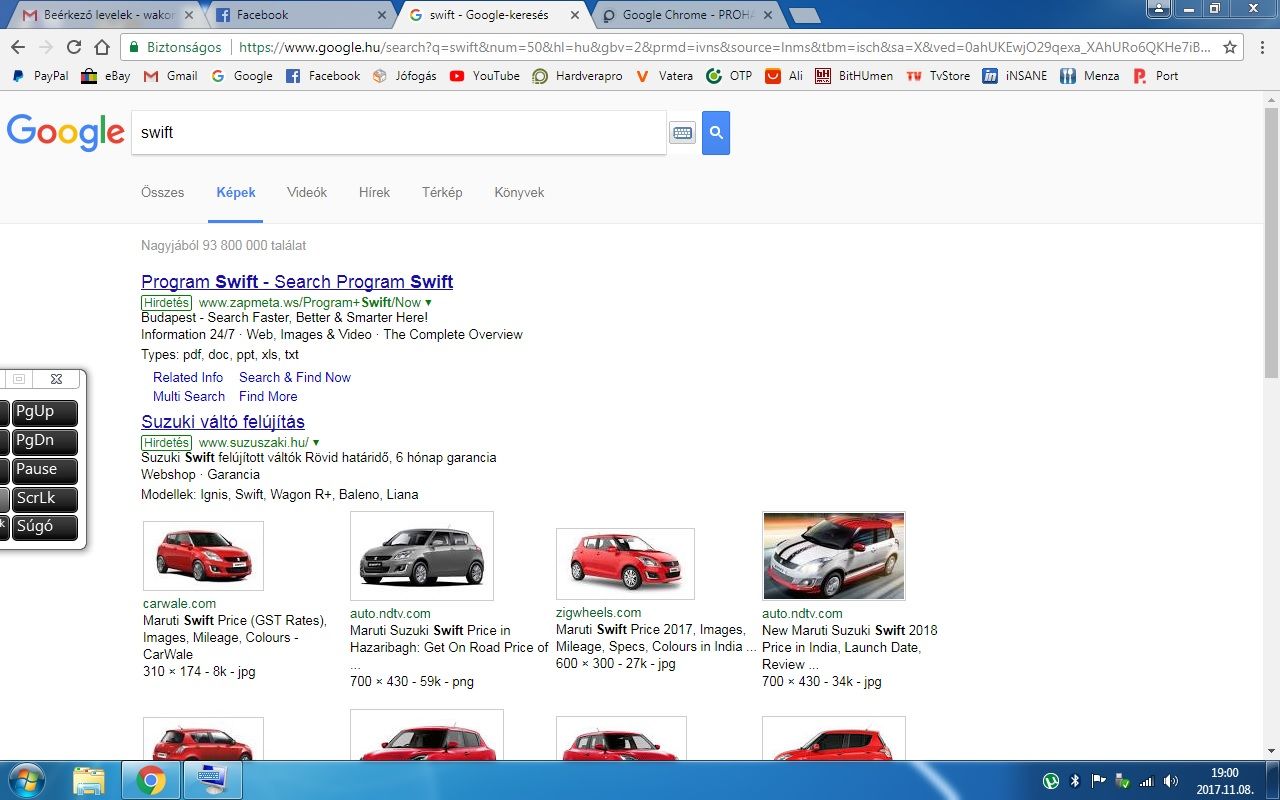Image resolution: width=1280 pixels, height=800 pixels.
Task: Open the Gmail bookmark
Action: pyautogui.click(x=171, y=76)
